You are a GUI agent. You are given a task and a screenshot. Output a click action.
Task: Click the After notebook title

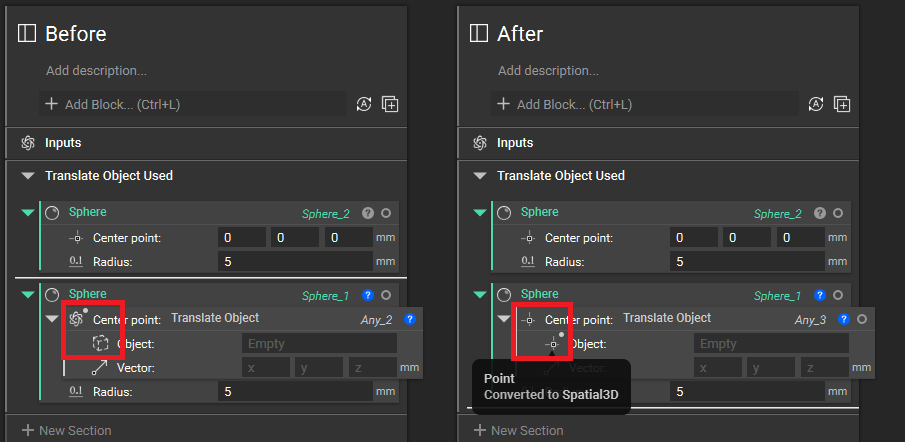(x=520, y=33)
